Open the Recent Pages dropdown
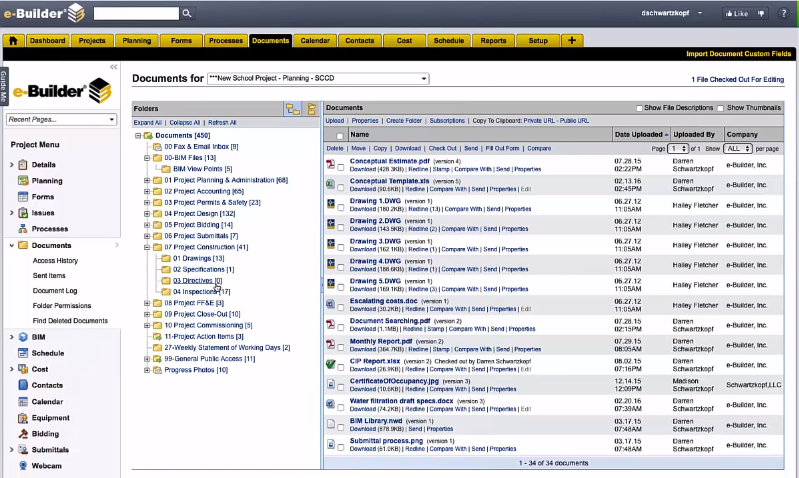The height and width of the screenshot is (478, 799). pos(62,120)
